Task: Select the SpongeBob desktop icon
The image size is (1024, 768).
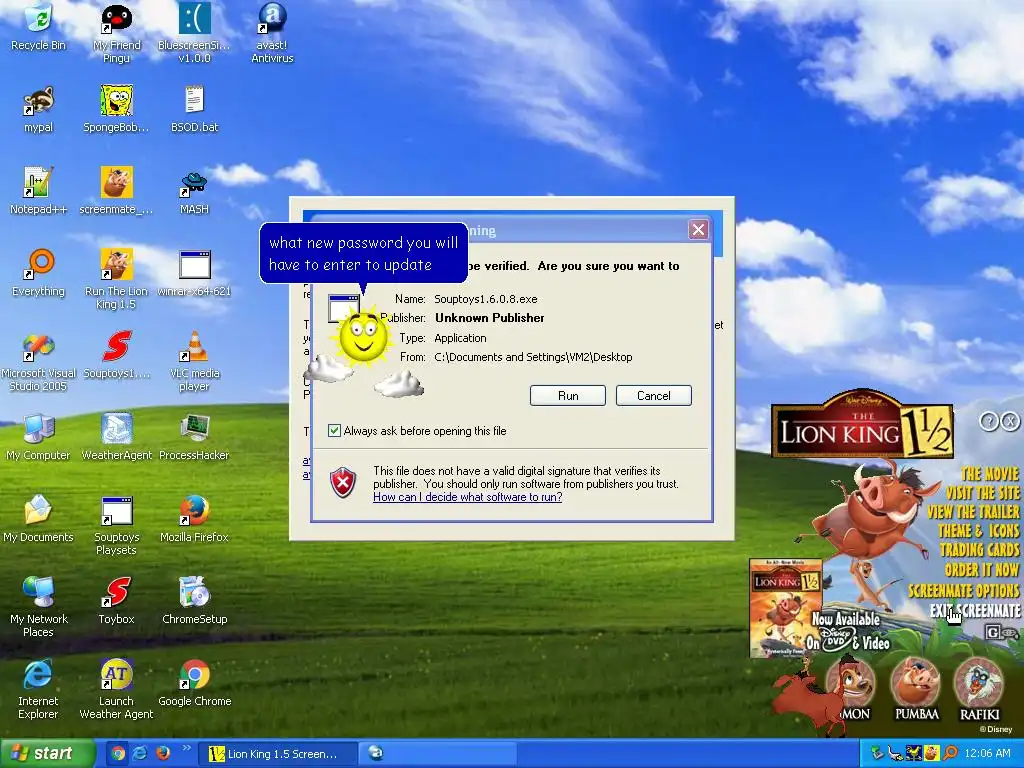Action: [x=116, y=109]
